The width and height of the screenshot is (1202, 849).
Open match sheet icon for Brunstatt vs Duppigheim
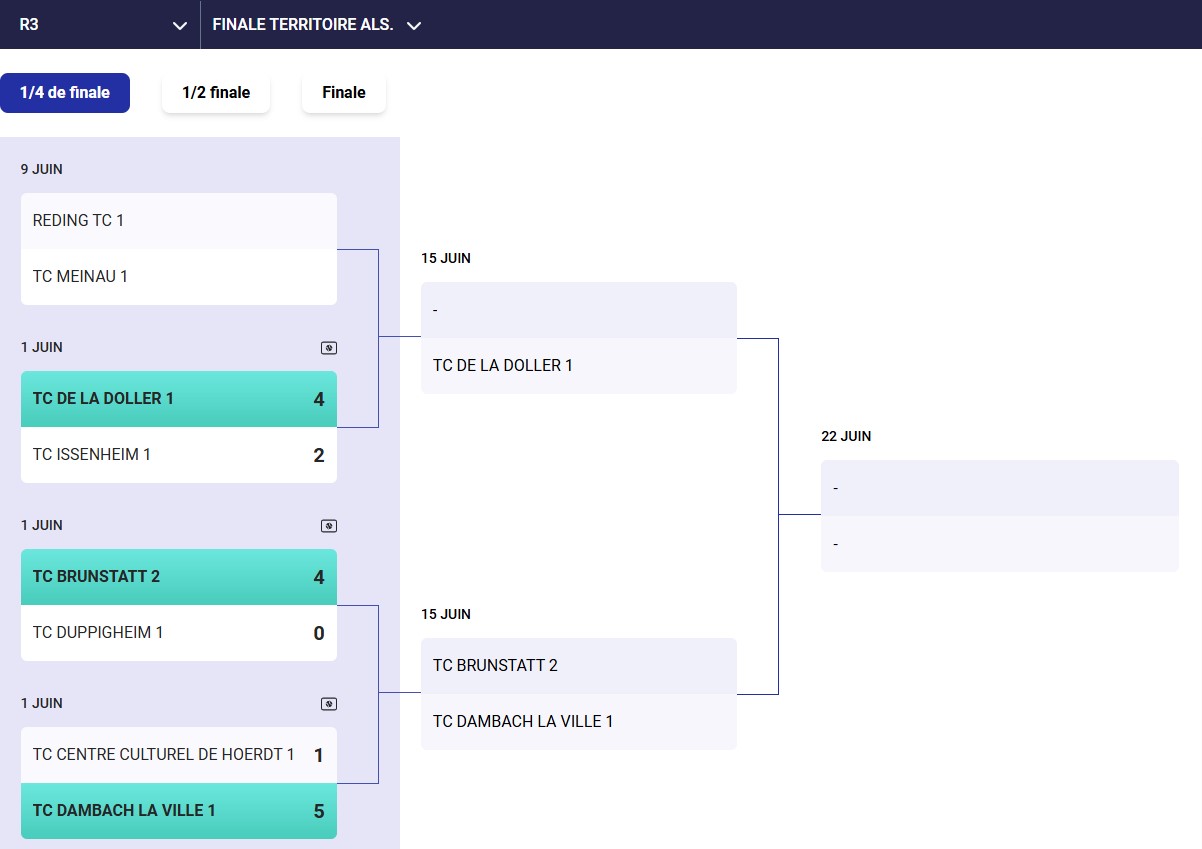(x=329, y=526)
